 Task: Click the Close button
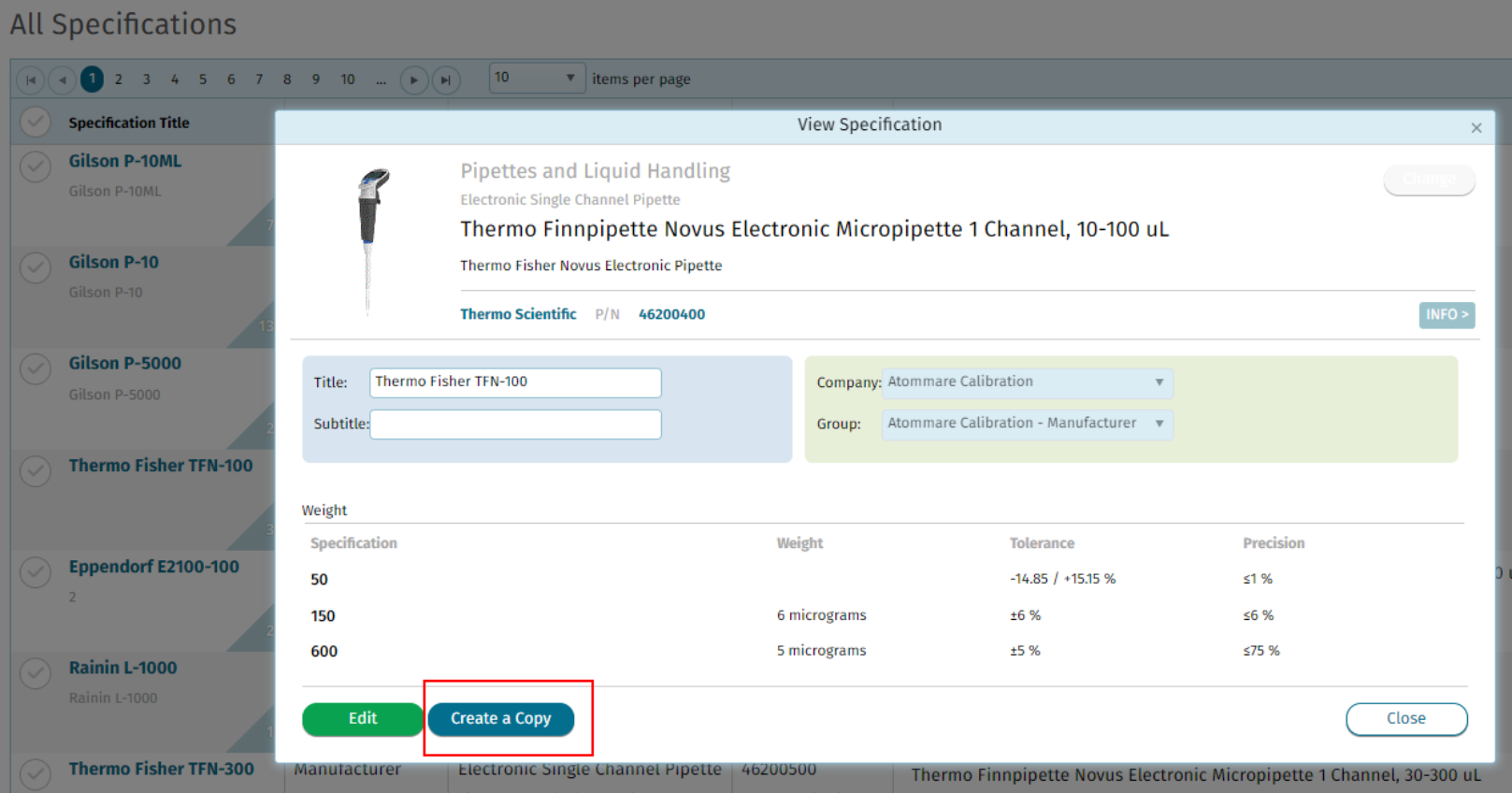1406,719
